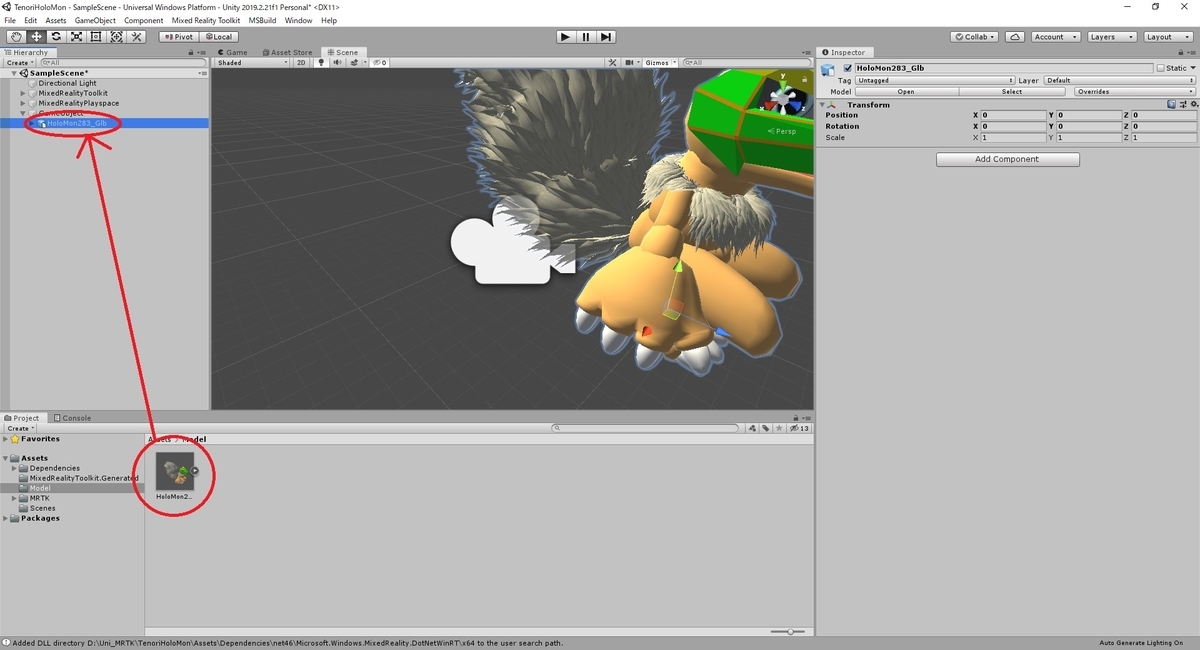Click the Play button

pos(565,37)
